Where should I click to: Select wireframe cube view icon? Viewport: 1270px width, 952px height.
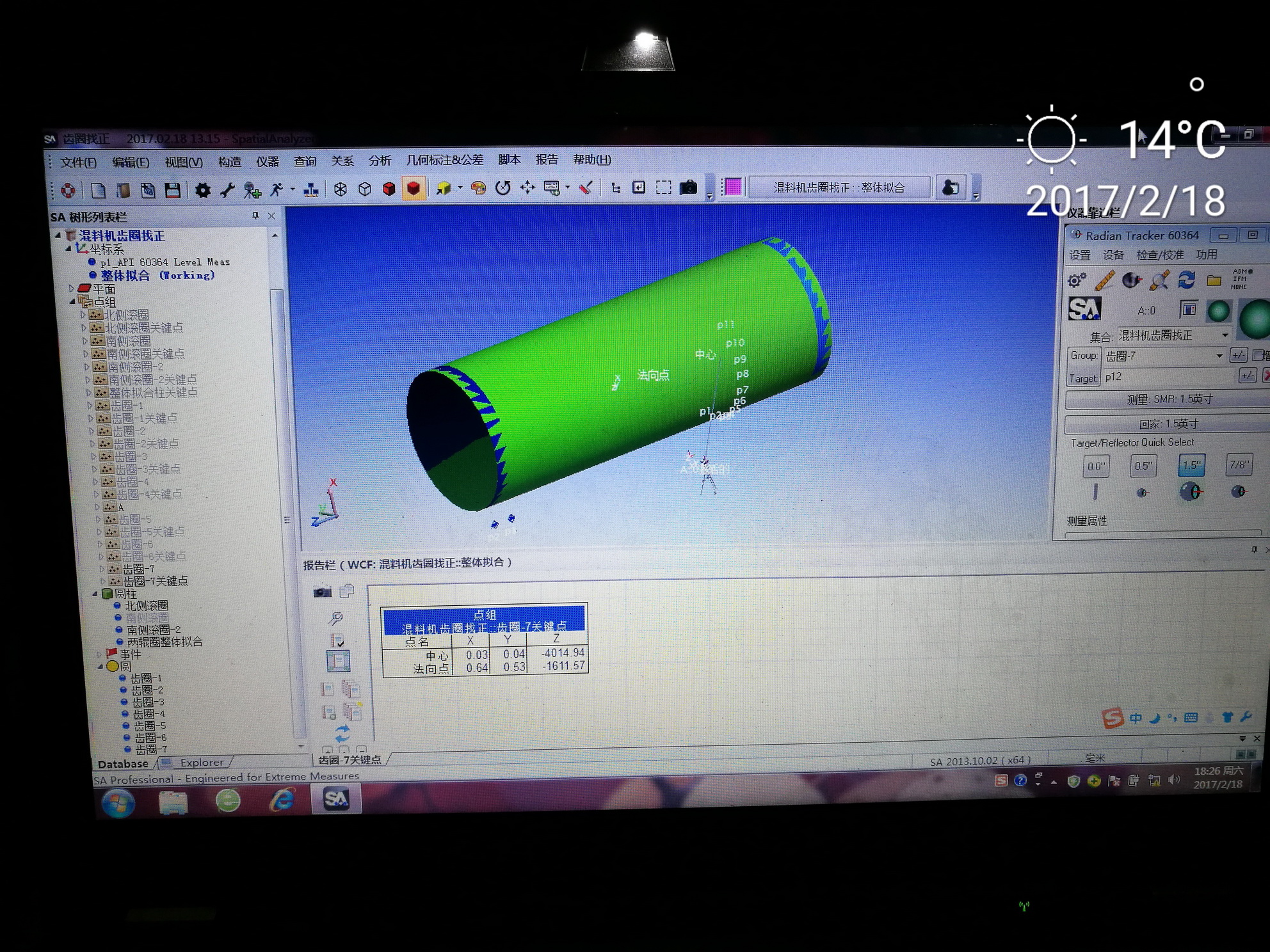[341, 189]
